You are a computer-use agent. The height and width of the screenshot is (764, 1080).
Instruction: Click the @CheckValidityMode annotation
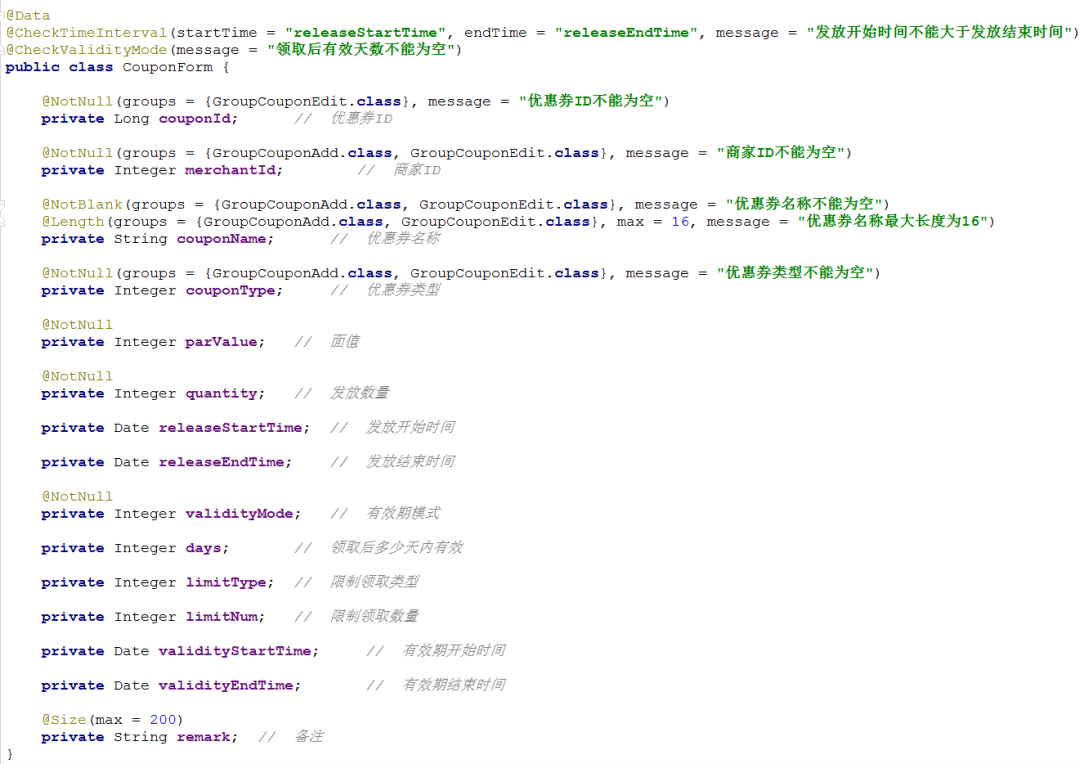[x=86, y=50]
